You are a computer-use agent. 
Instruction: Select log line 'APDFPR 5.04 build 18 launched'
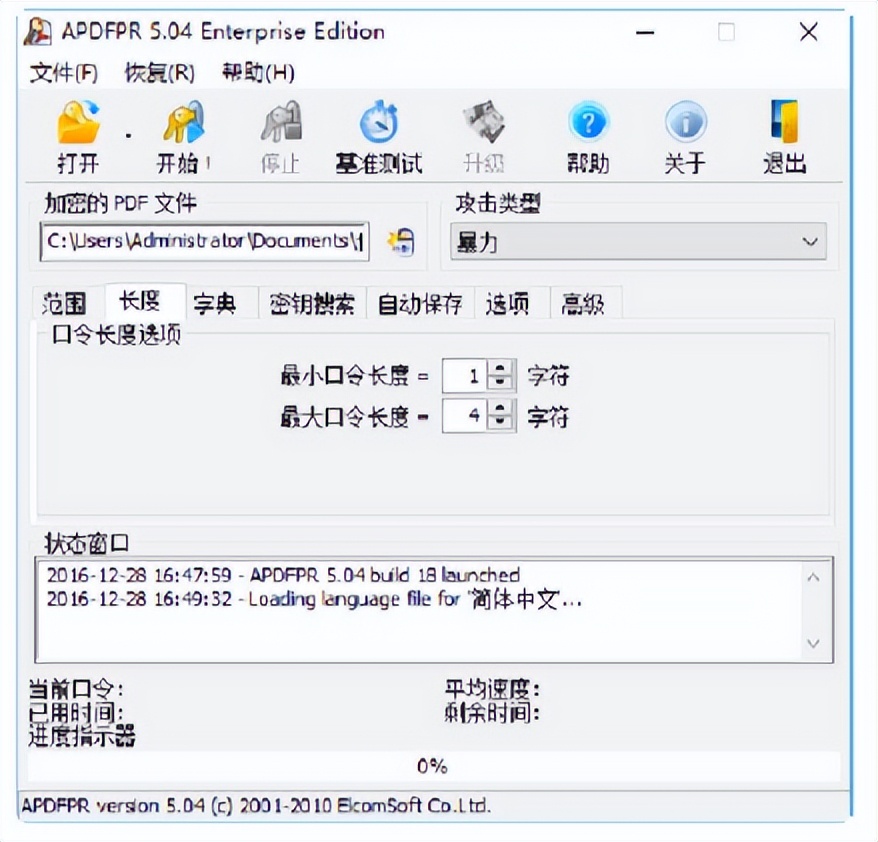tap(283, 575)
